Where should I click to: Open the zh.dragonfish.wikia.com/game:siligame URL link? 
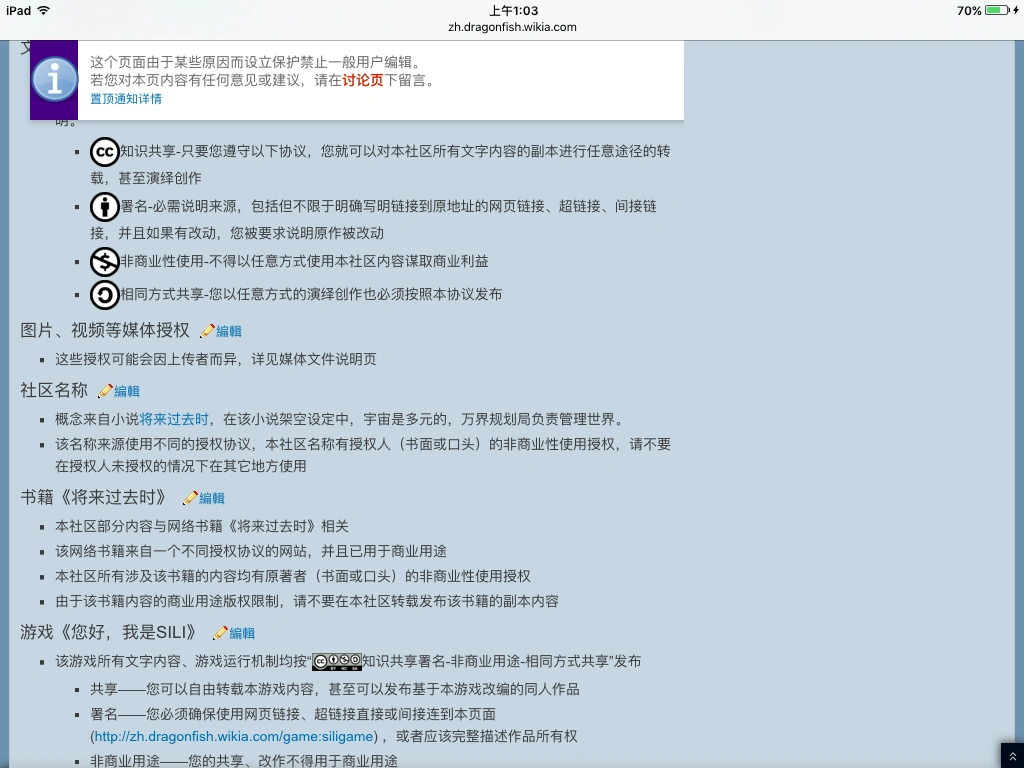(x=234, y=736)
